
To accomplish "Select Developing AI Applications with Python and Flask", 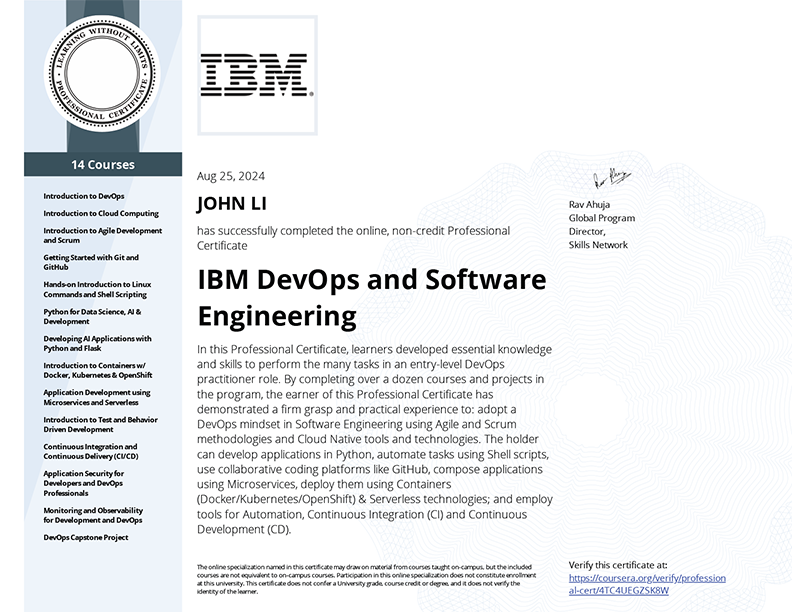I will coord(97,343).
